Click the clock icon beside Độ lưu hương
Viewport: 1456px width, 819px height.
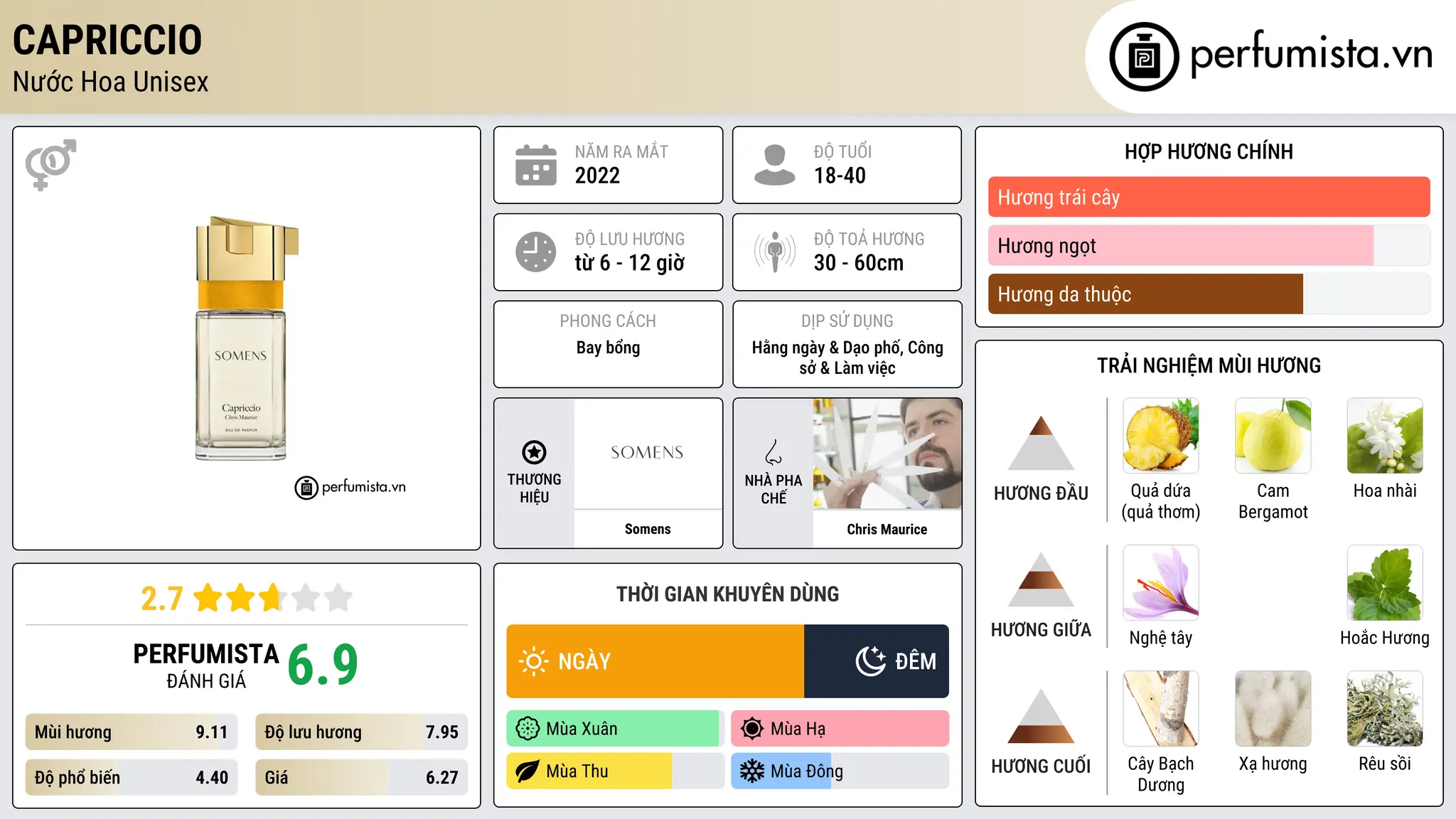click(536, 252)
